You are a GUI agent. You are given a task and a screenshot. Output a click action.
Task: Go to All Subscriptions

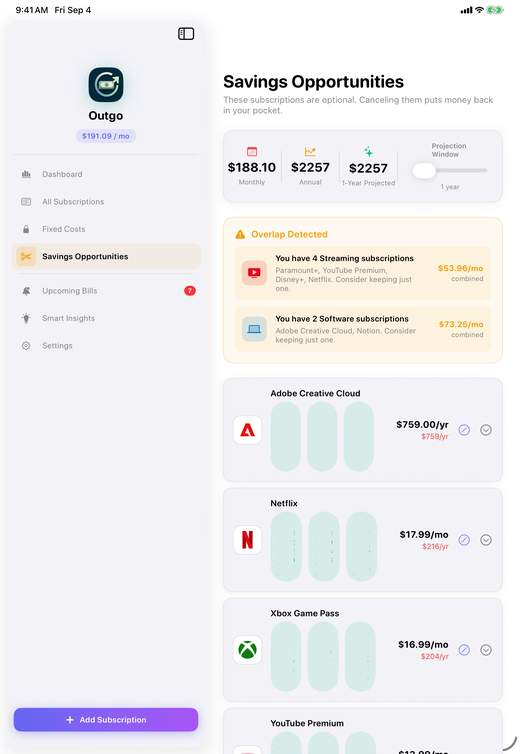pyautogui.click(x=106, y=201)
